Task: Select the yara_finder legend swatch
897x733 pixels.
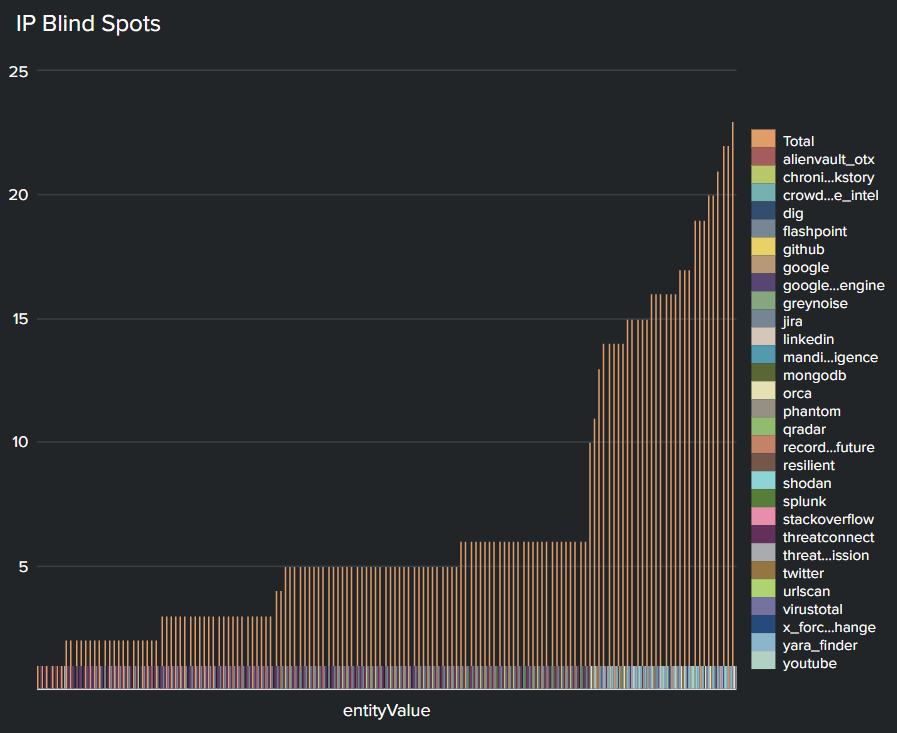Action: [x=763, y=643]
